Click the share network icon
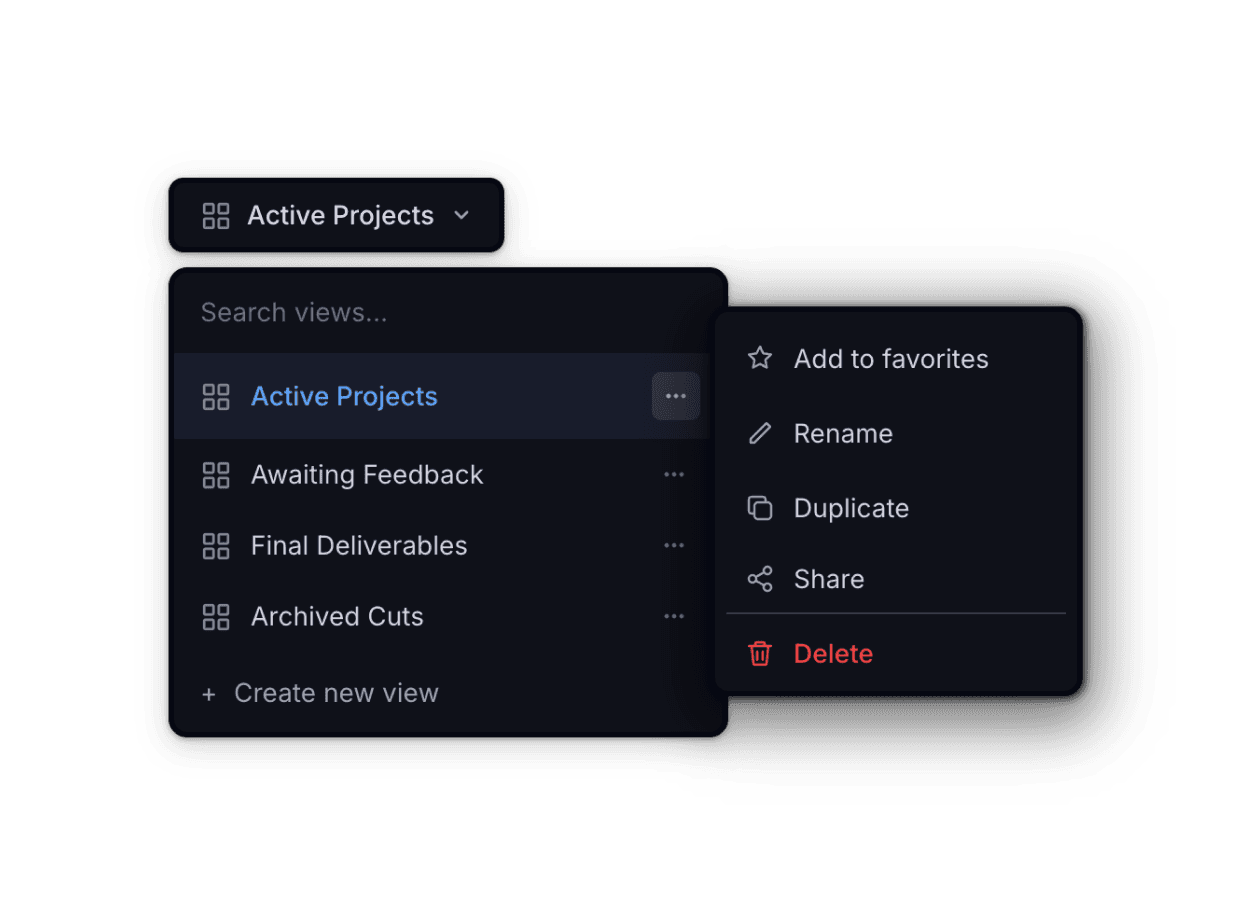 760,578
